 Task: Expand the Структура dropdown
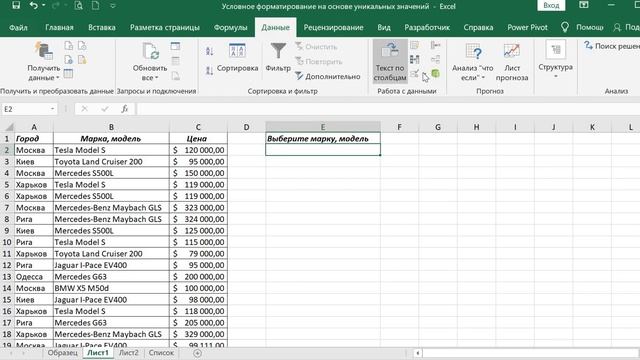point(556,76)
